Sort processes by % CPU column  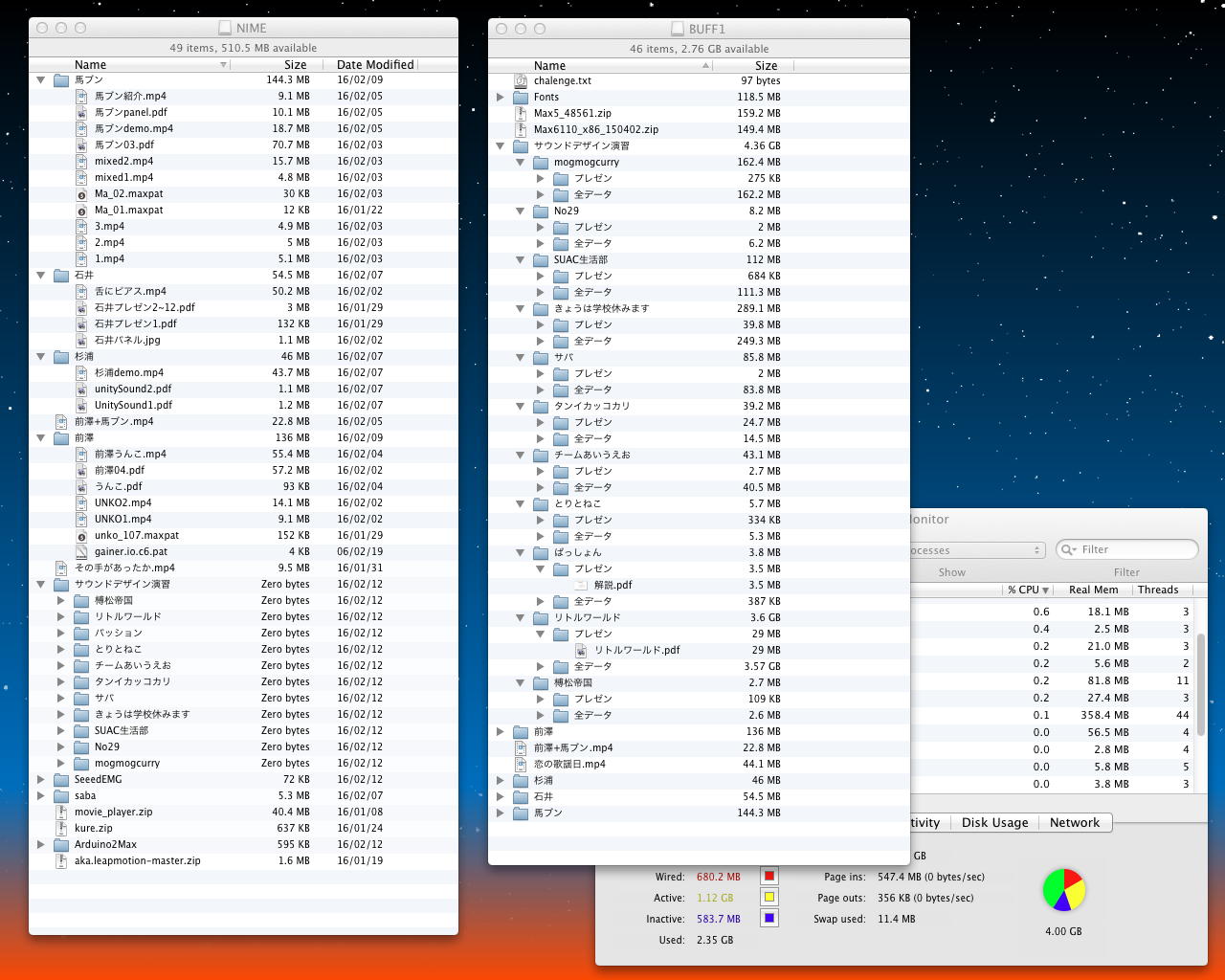(x=1029, y=590)
